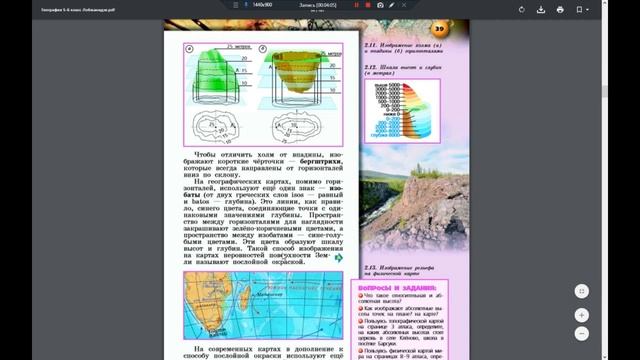
Task: Click the vertical scrollbar thumb
Action: pyautogui.click(x=604, y=91)
